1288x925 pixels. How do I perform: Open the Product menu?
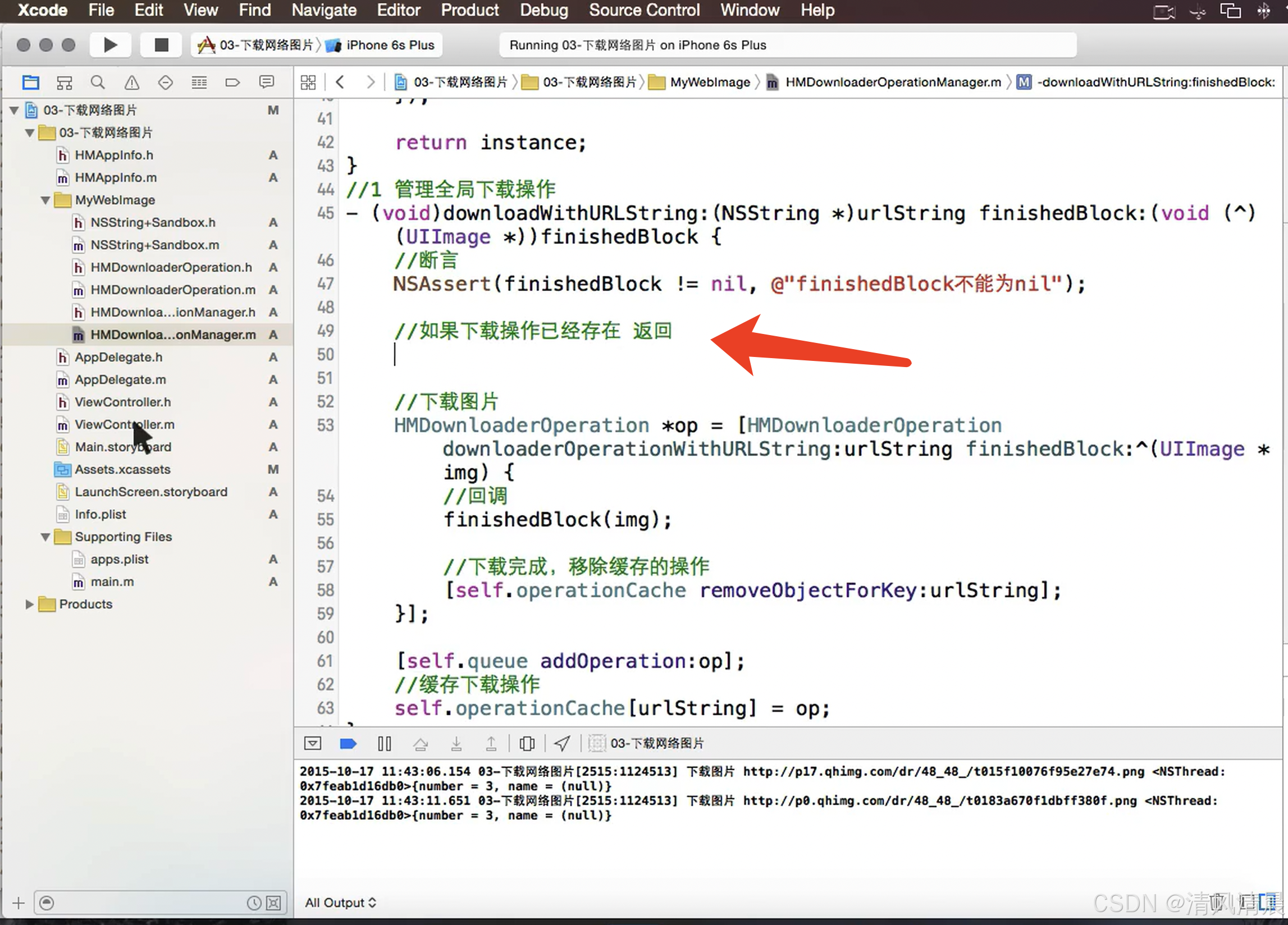(x=469, y=10)
